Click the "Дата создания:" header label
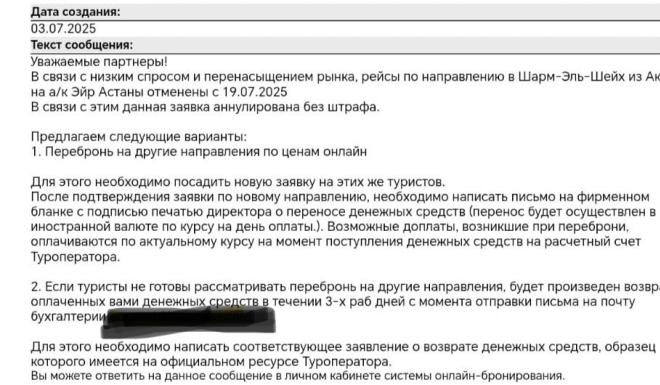660x385 pixels. (75, 12)
